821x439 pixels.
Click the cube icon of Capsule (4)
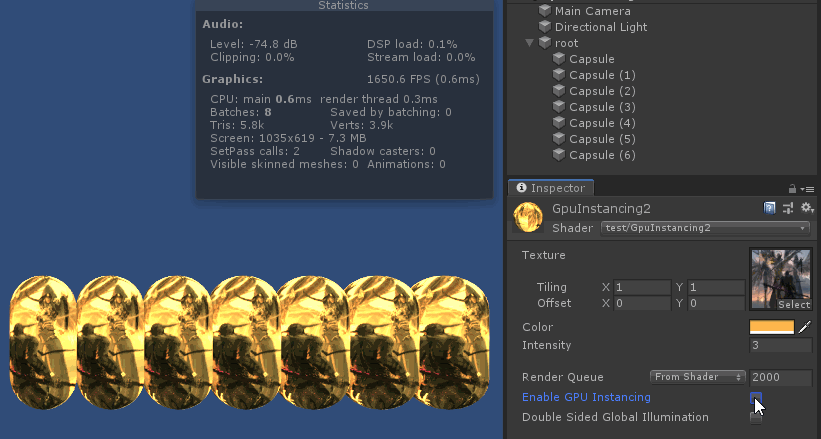tap(559, 123)
